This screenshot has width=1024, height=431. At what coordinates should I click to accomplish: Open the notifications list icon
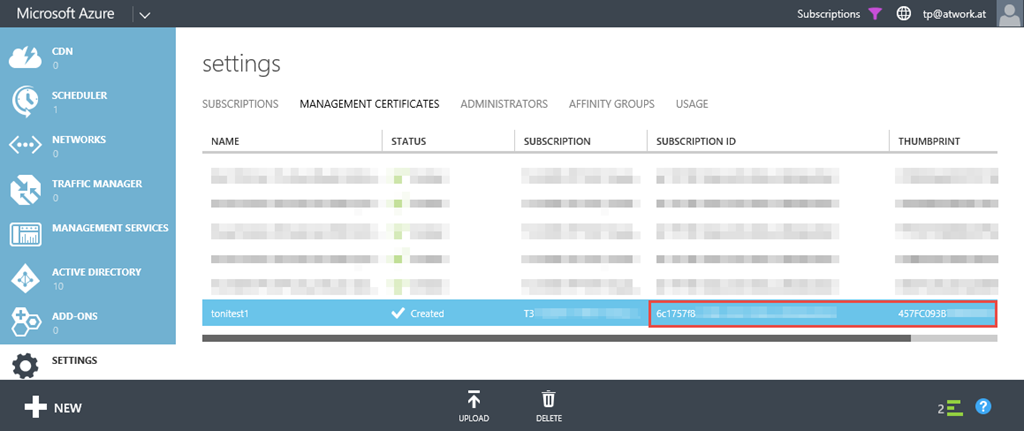(x=955, y=409)
